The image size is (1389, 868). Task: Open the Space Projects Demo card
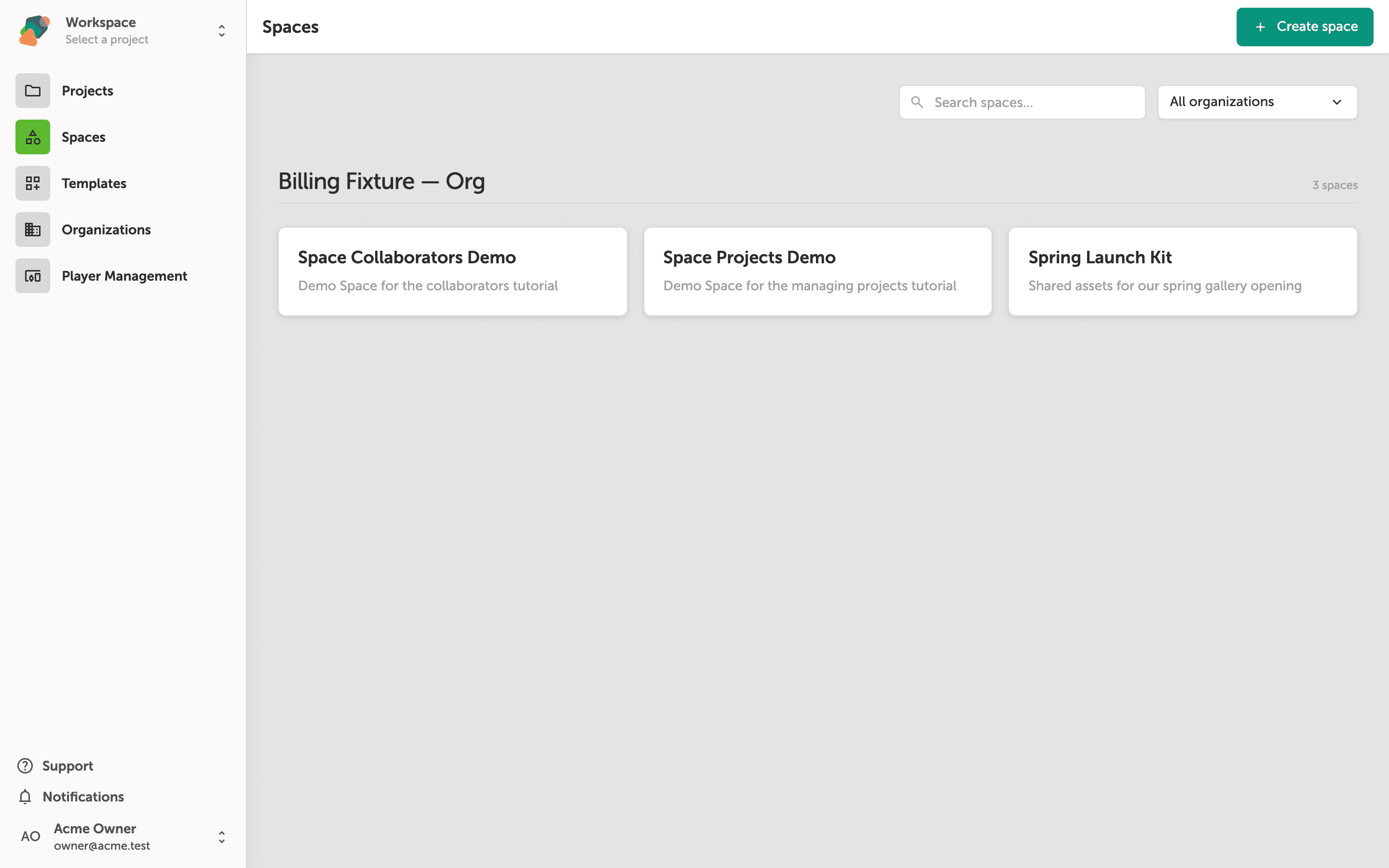817,271
